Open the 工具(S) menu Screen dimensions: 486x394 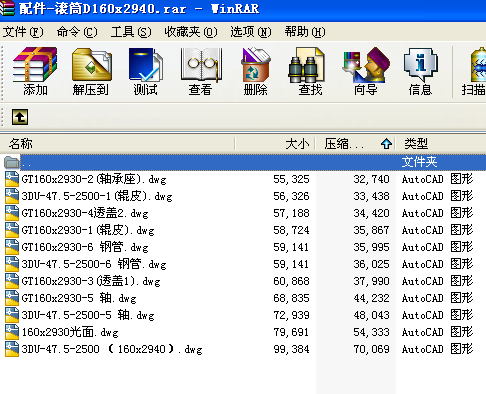tap(131, 32)
